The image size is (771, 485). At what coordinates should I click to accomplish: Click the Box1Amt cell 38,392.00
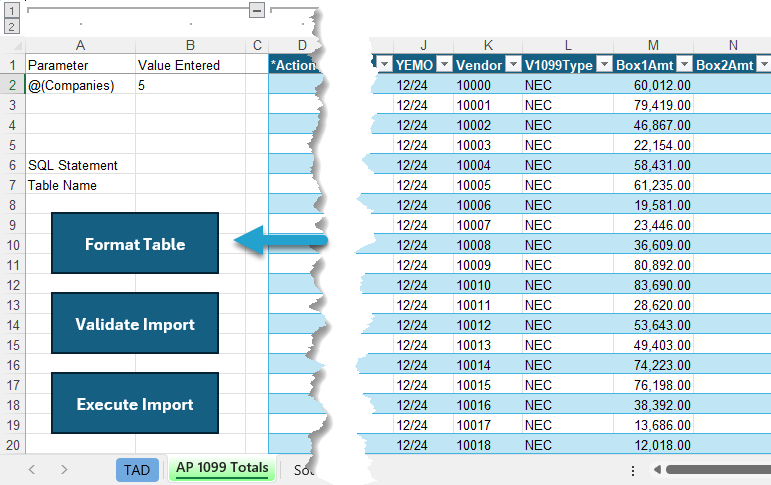(653, 405)
